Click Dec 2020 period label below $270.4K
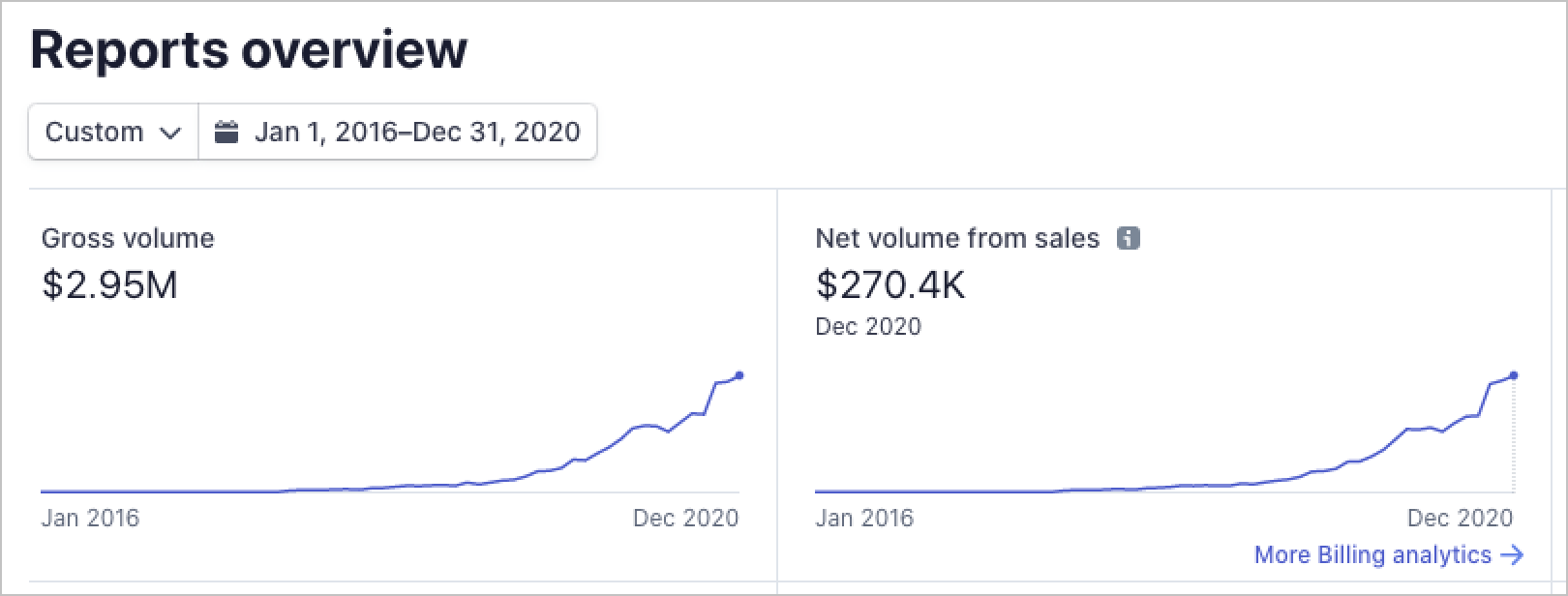The width and height of the screenshot is (1568, 596). coord(868,327)
